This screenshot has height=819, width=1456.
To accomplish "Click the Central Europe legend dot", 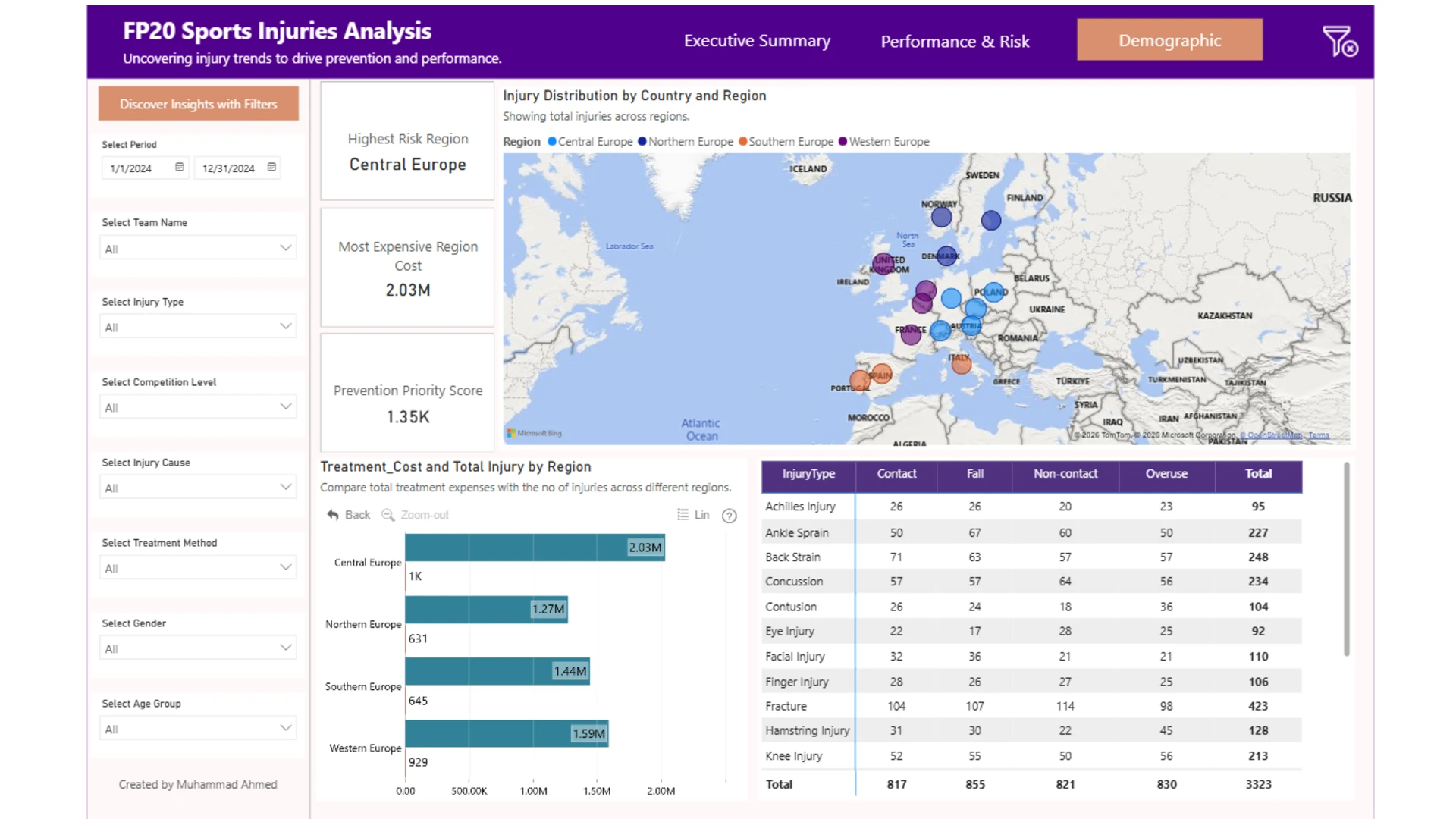I will [x=552, y=141].
